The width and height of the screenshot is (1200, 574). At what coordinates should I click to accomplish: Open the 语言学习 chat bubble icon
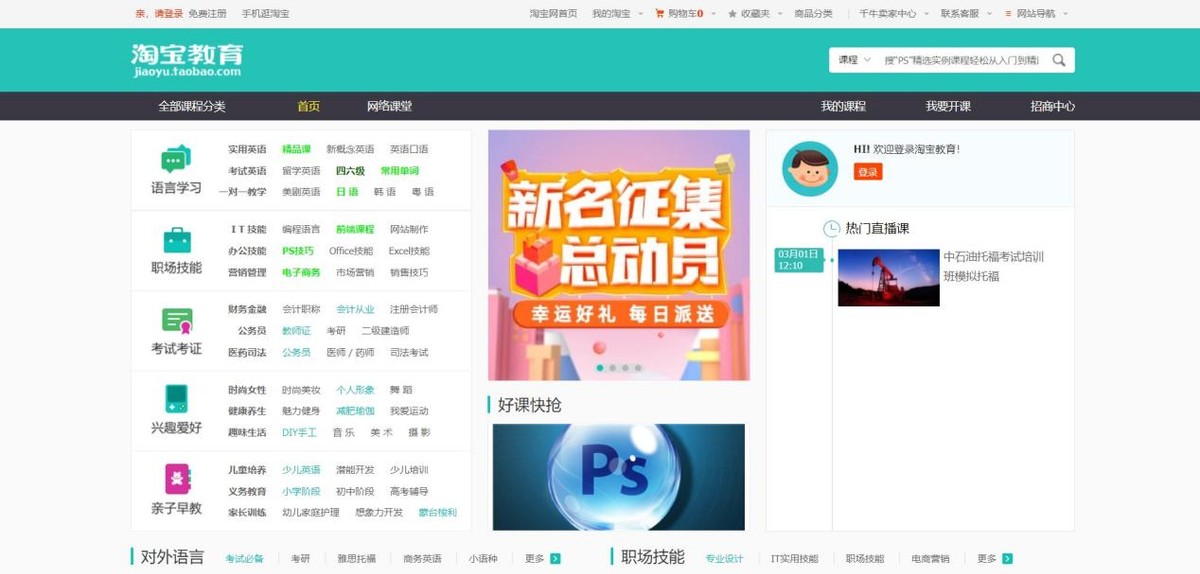pos(176,160)
